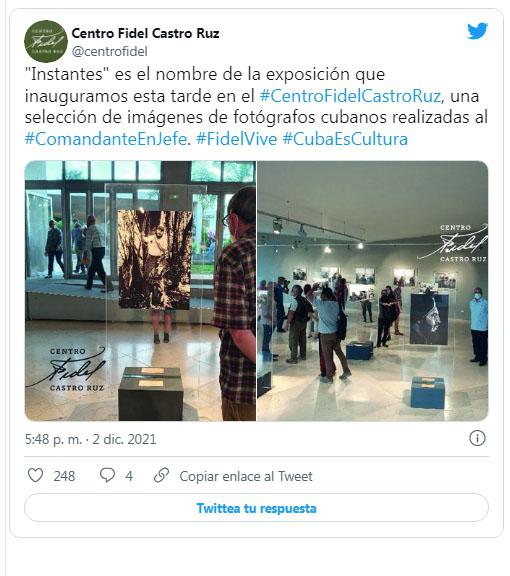Click the 248 likes count
Image resolution: width=510 pixels, height=576 pixels.
click(64, 476)
